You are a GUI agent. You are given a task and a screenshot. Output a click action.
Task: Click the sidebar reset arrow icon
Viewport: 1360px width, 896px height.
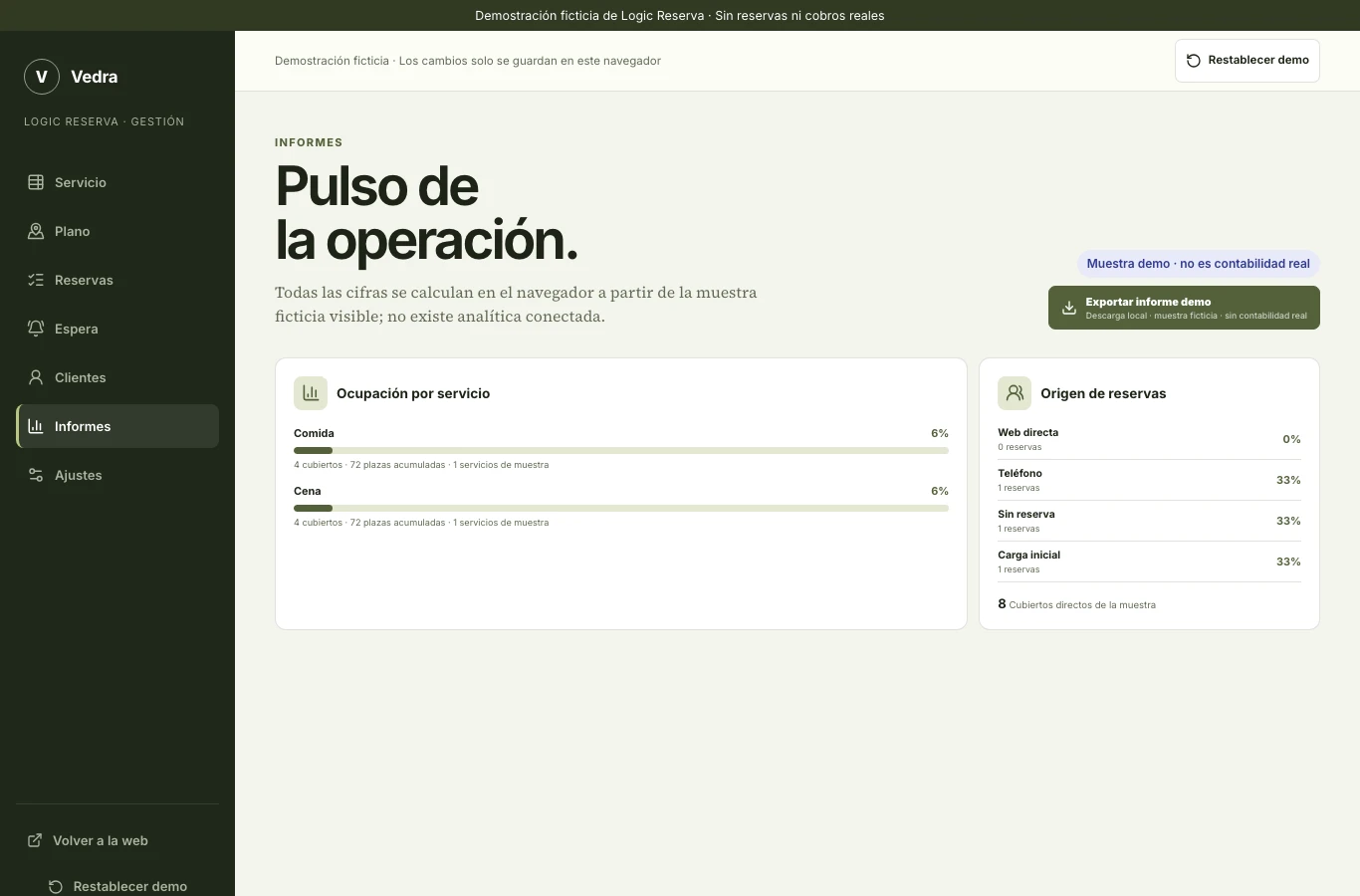pyautogui.click(x=56, y=886)
